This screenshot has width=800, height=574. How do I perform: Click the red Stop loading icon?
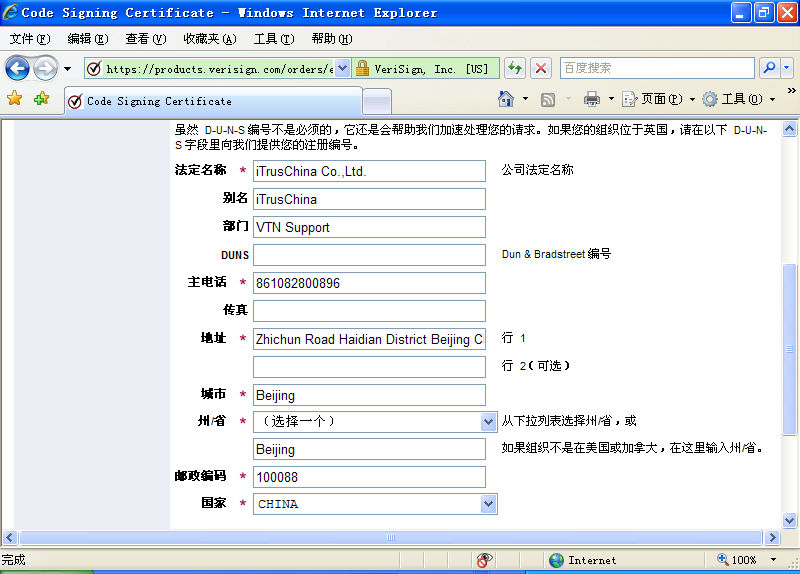[x=541, y=68]
